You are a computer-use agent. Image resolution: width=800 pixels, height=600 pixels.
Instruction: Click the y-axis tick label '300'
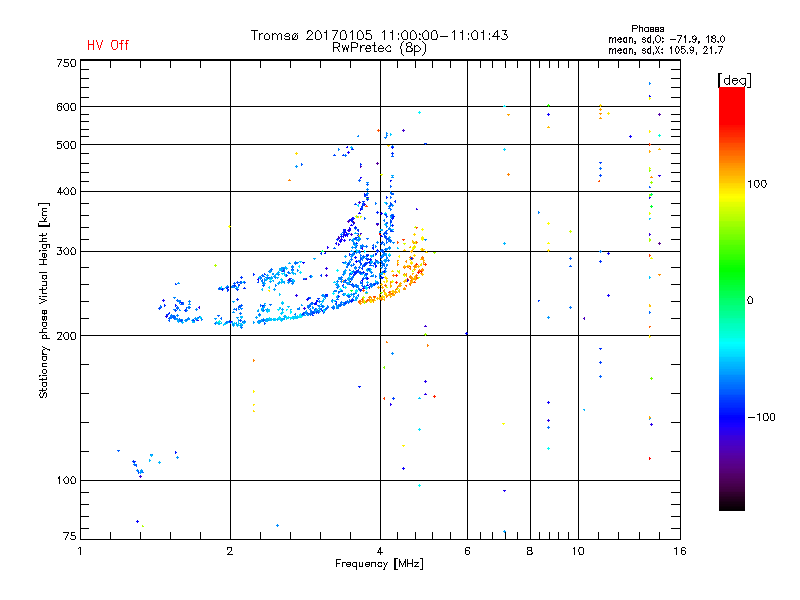point(66,251)
